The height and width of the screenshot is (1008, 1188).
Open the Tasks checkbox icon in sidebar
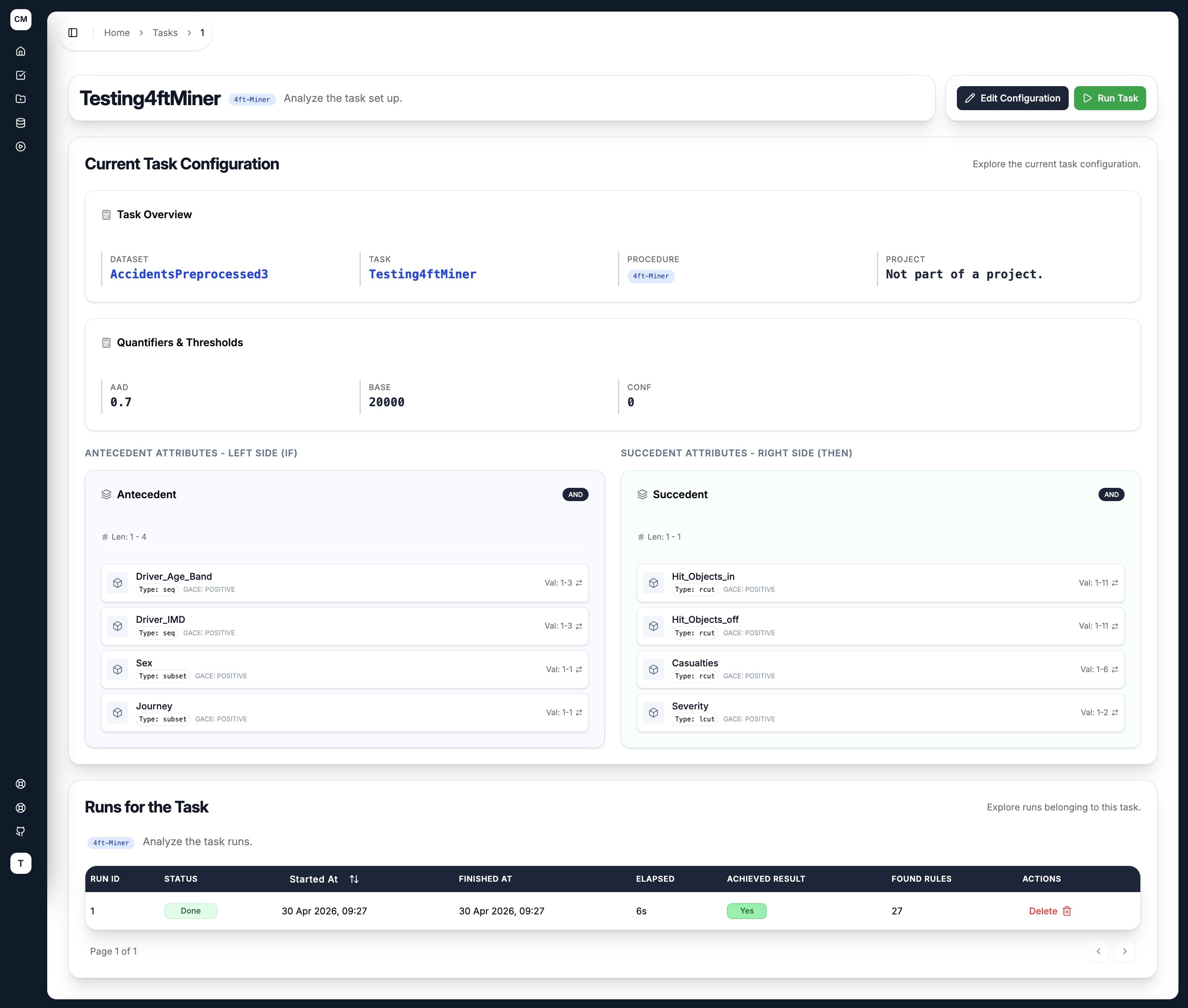21,75
